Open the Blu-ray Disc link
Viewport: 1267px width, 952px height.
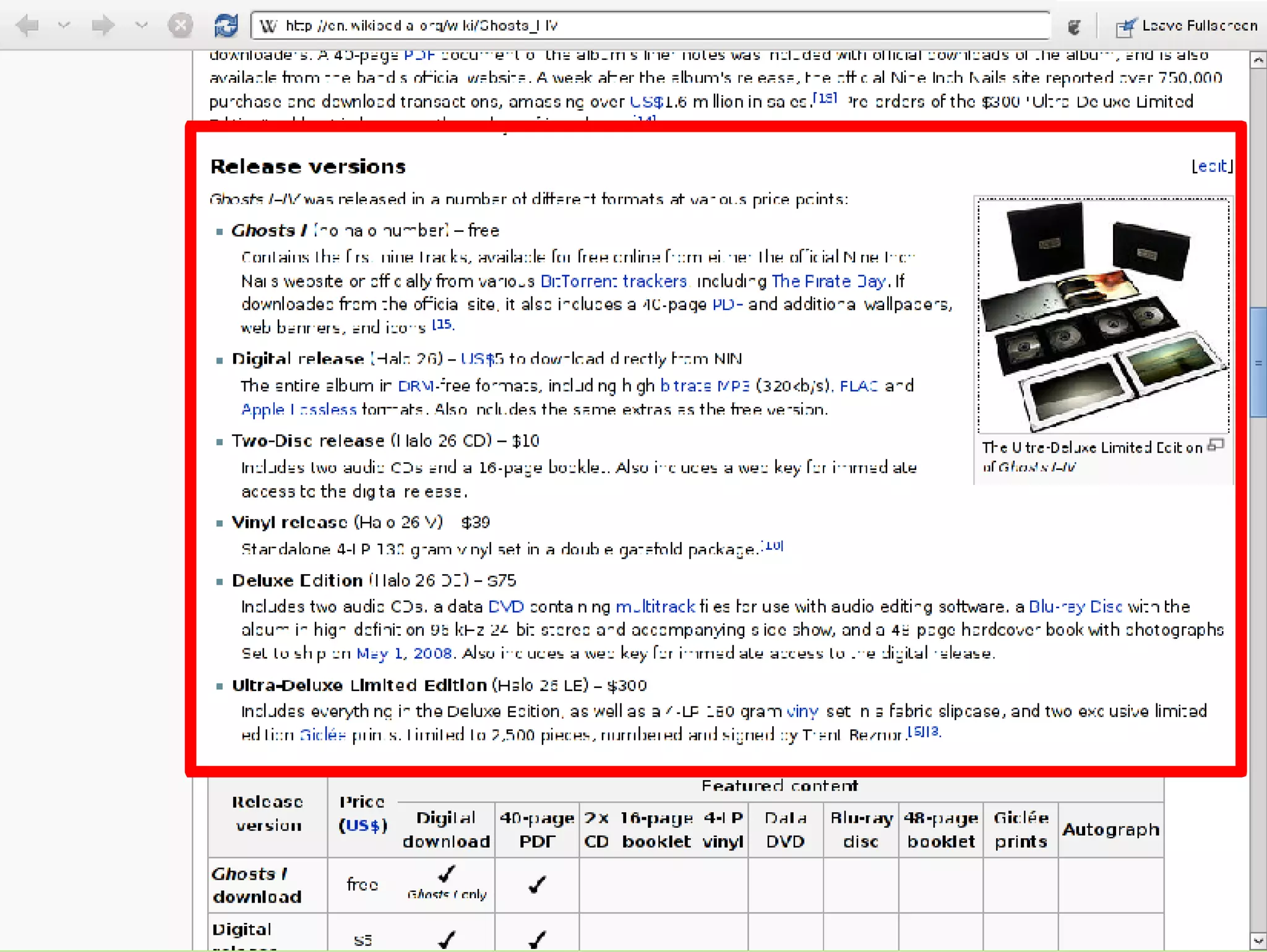click(1075, 607)
